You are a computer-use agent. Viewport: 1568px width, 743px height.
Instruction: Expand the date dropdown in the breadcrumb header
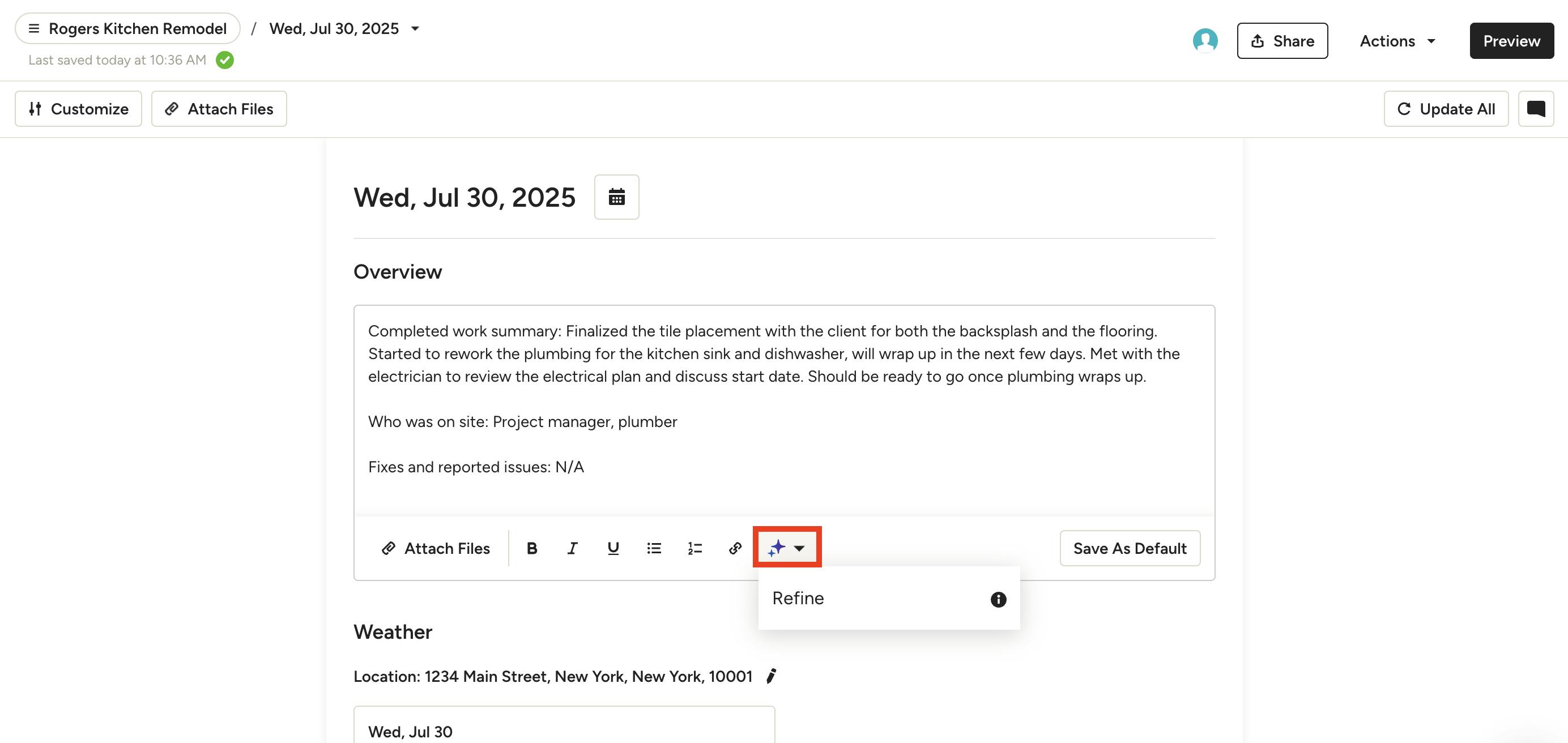[x=415, y=28]
